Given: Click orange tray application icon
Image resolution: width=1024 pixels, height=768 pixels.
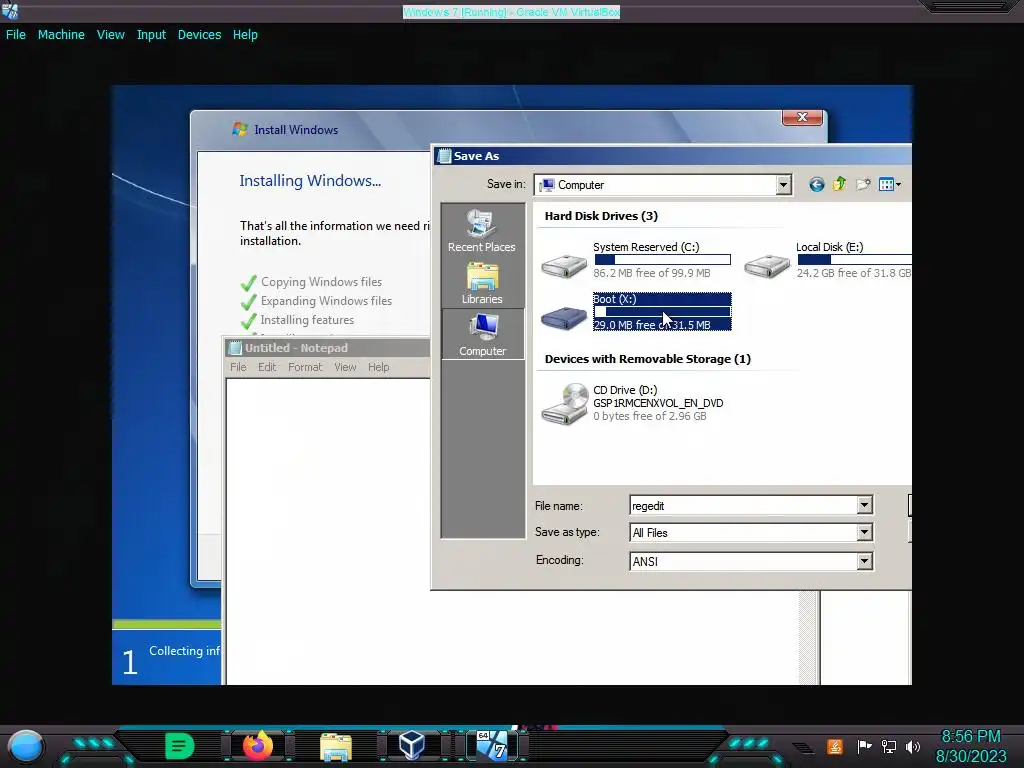Looking at the screenshot, I should pos(835,746).
